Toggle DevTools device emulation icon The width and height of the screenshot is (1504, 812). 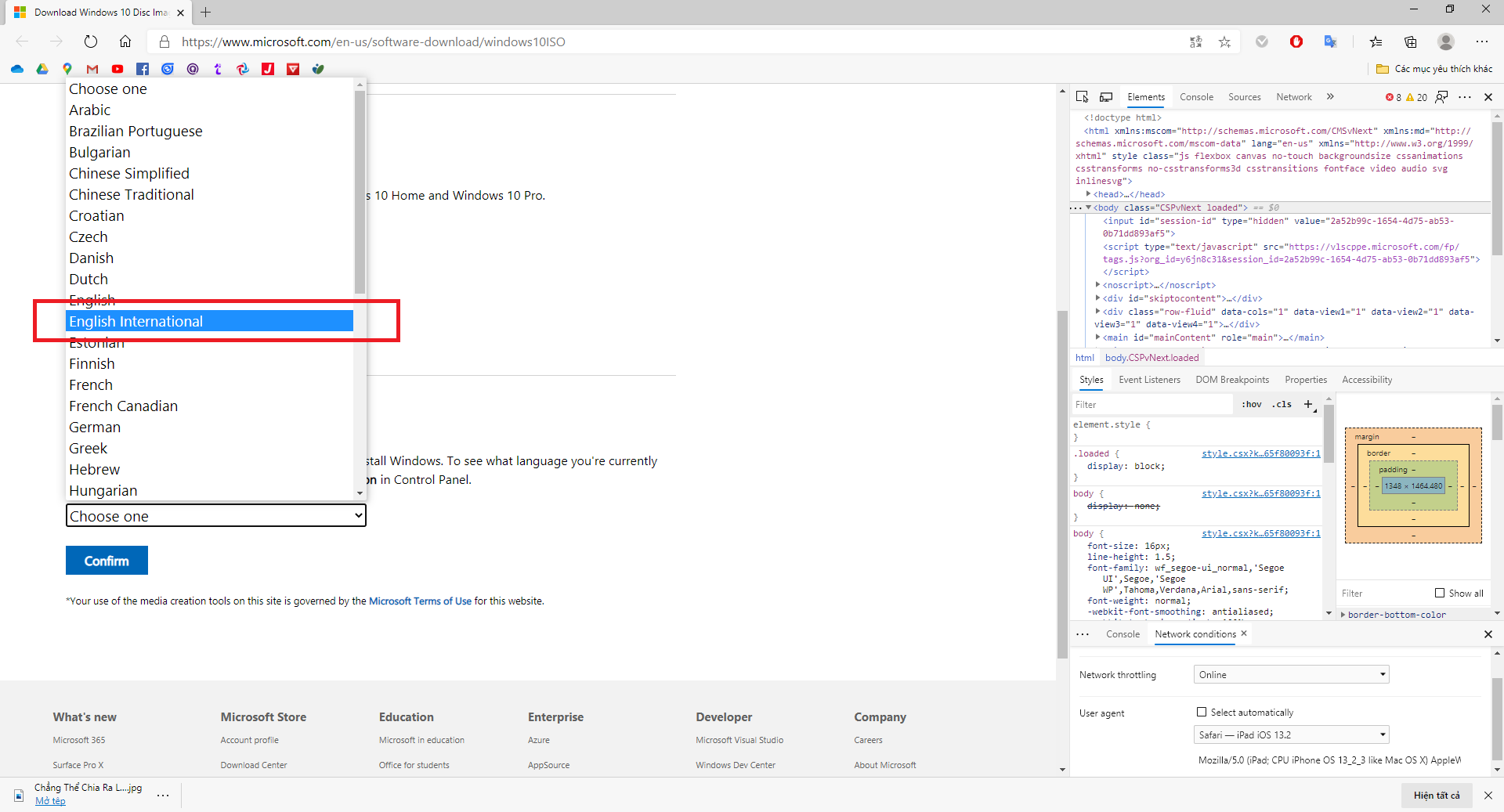point(1106,97)
